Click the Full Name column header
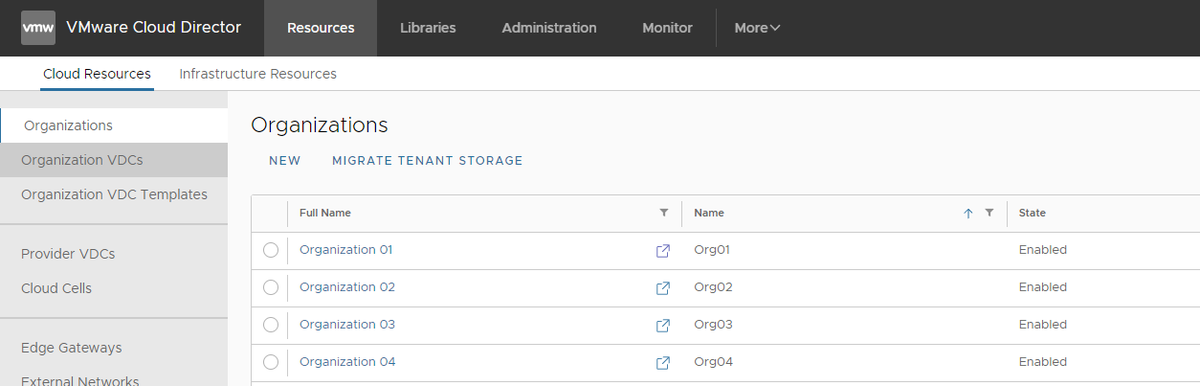 (325, 213)
